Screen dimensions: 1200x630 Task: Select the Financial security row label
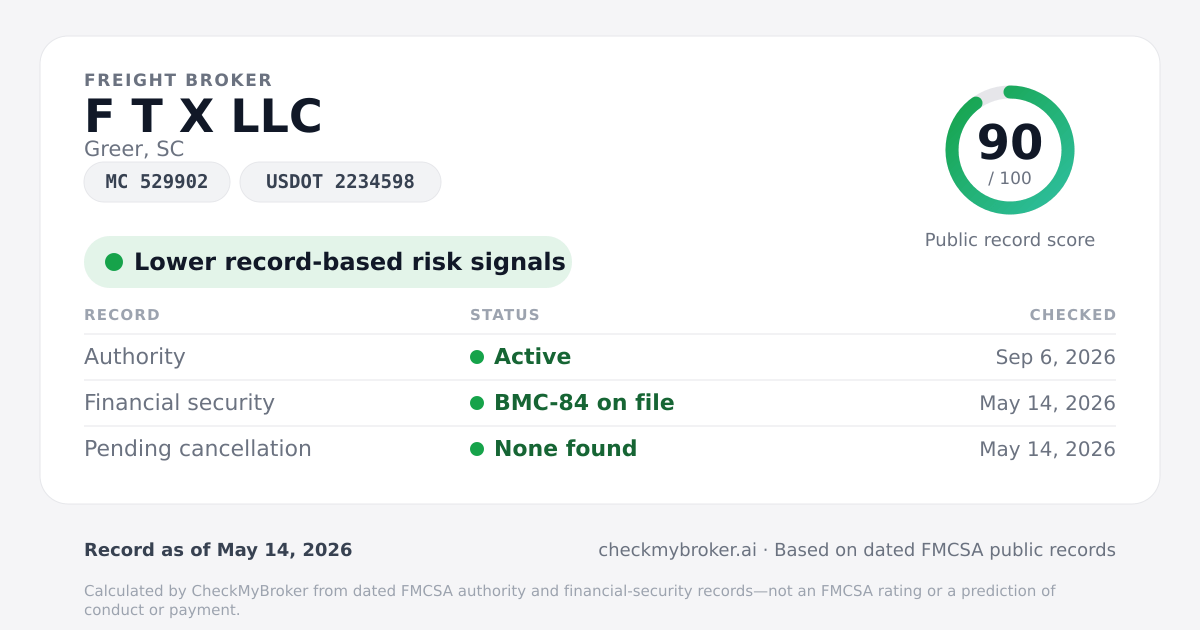pos(179,403)
